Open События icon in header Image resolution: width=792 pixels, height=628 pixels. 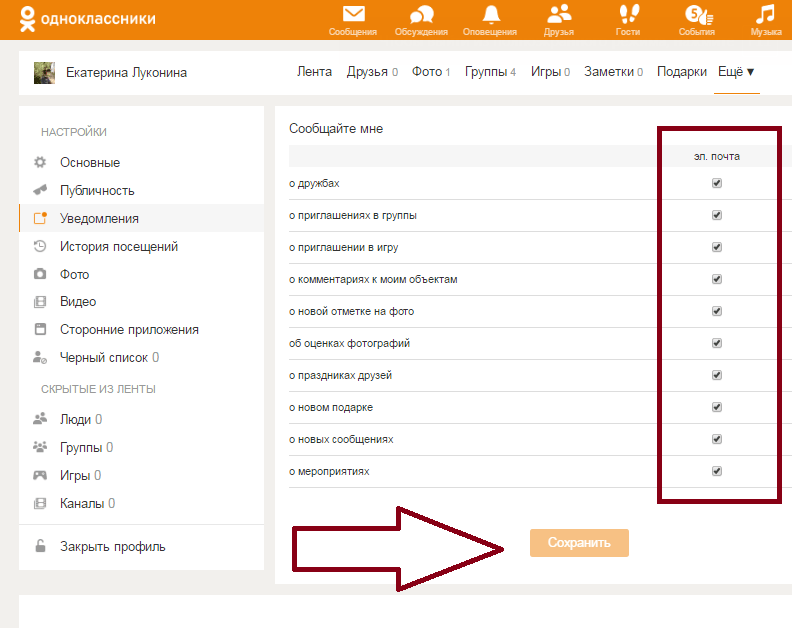(699, 14)
